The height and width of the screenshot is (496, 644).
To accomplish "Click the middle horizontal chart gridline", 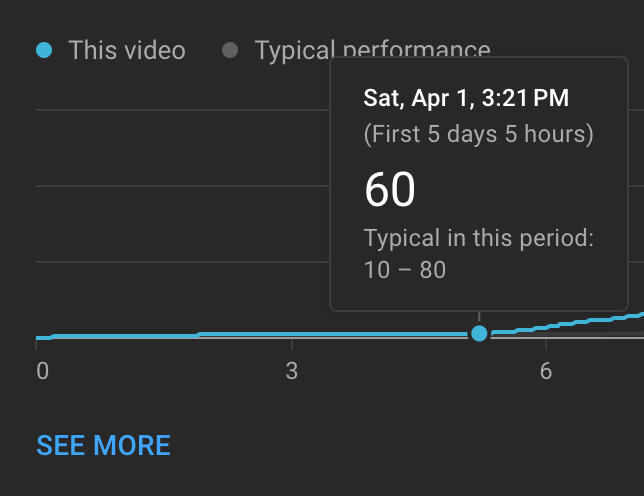I will [x=180, y=185].
